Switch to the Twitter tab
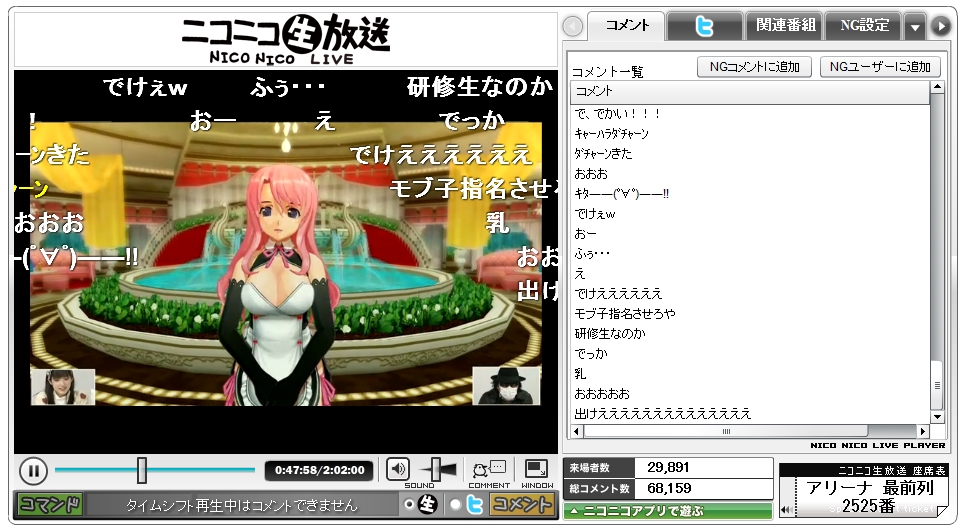This screenshot has width=970, height=530. click(704, 26)
